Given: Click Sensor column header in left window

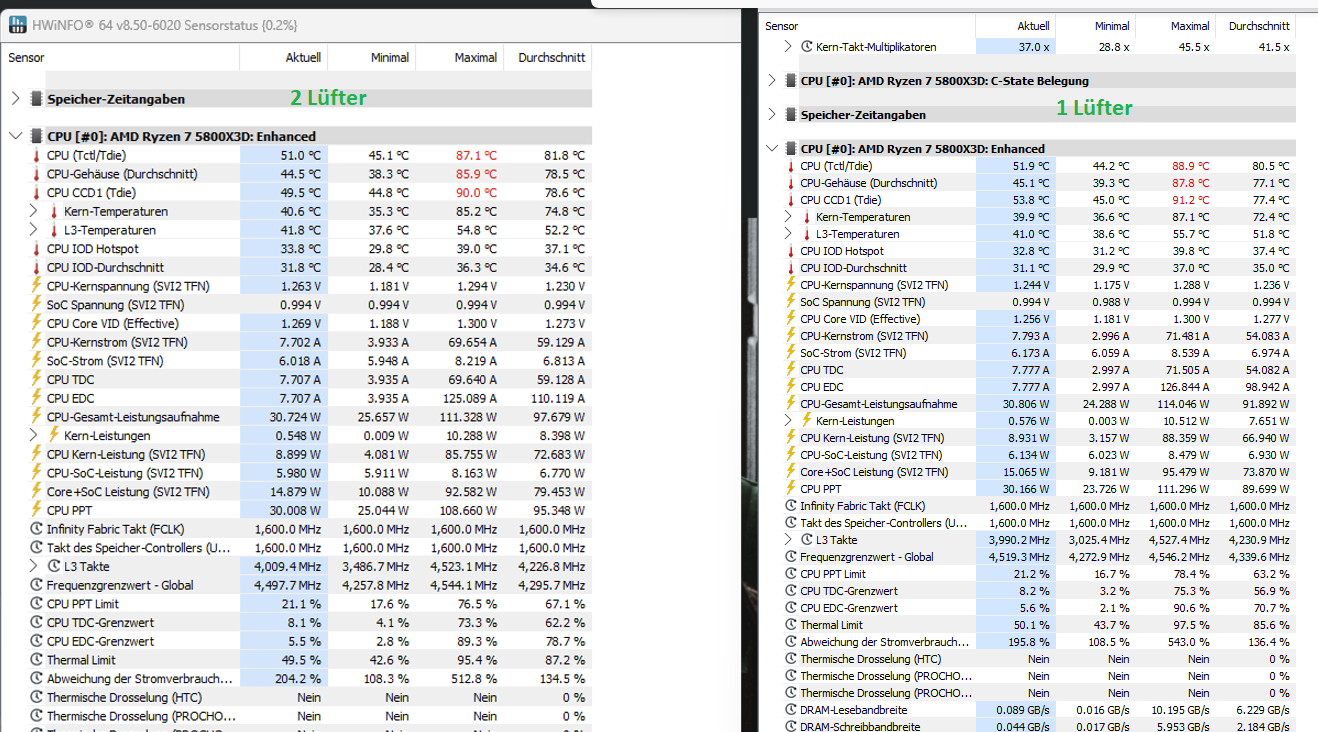Looking at the screenshot, I should pos(26,58).
